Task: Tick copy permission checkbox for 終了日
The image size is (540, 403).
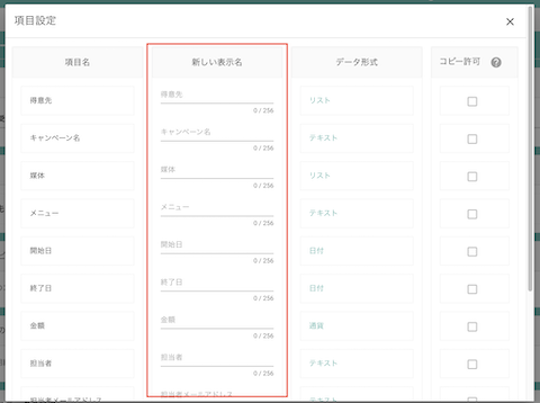Action: pyautogui.click(x=472, y=289)
